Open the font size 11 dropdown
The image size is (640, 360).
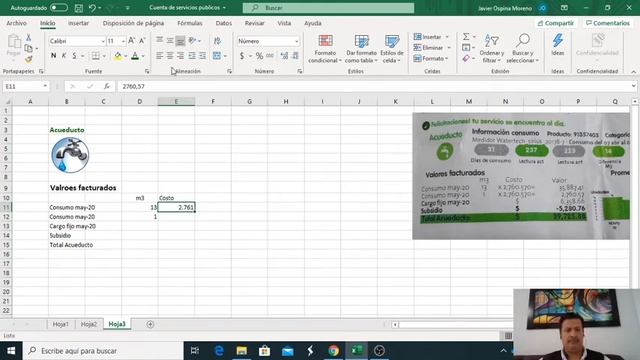[123, 41]
